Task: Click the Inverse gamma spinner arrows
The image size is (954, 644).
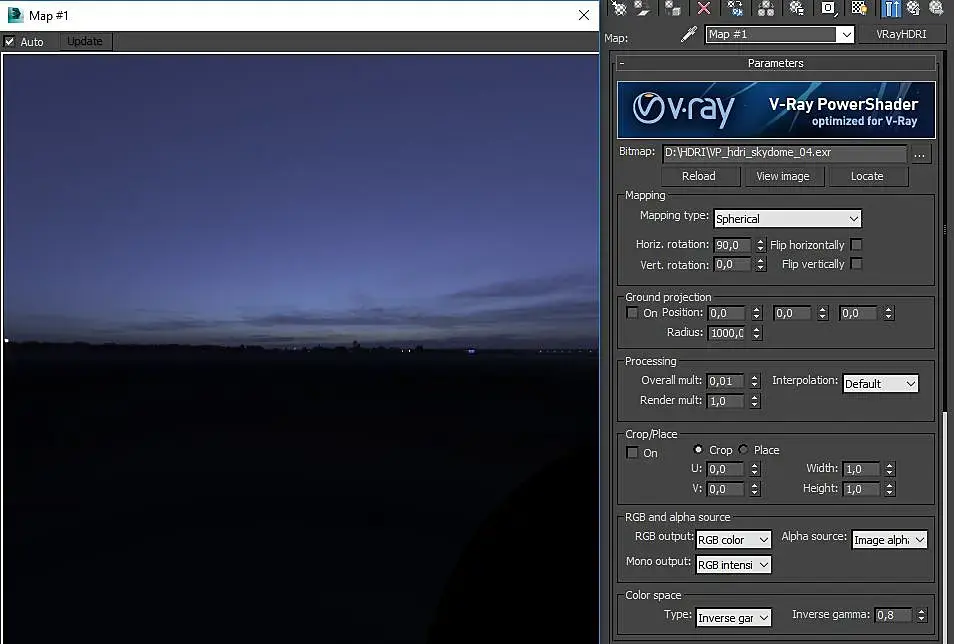Action: 921,615
